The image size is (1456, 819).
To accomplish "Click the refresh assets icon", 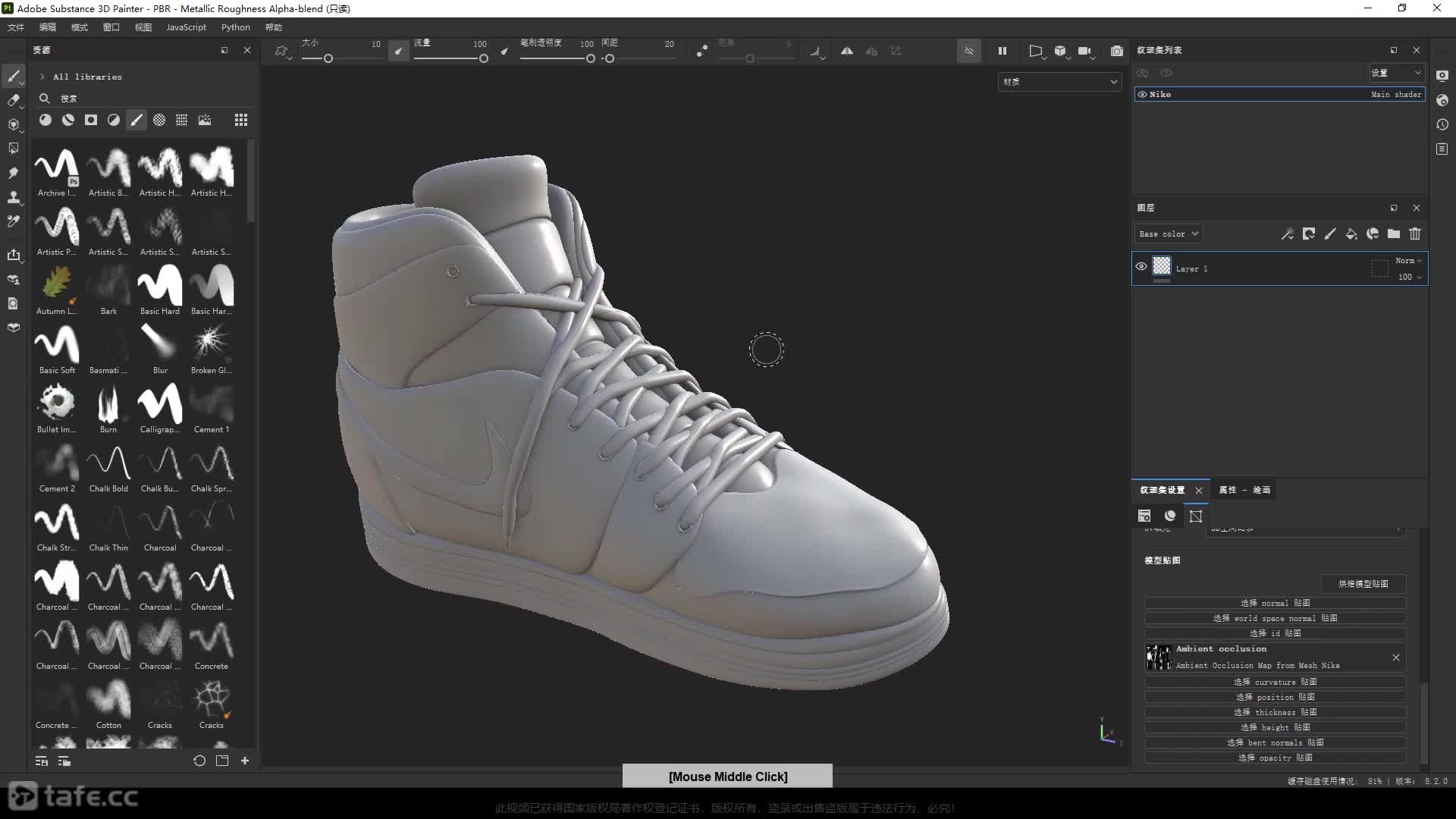I will [x=199, y=761].
